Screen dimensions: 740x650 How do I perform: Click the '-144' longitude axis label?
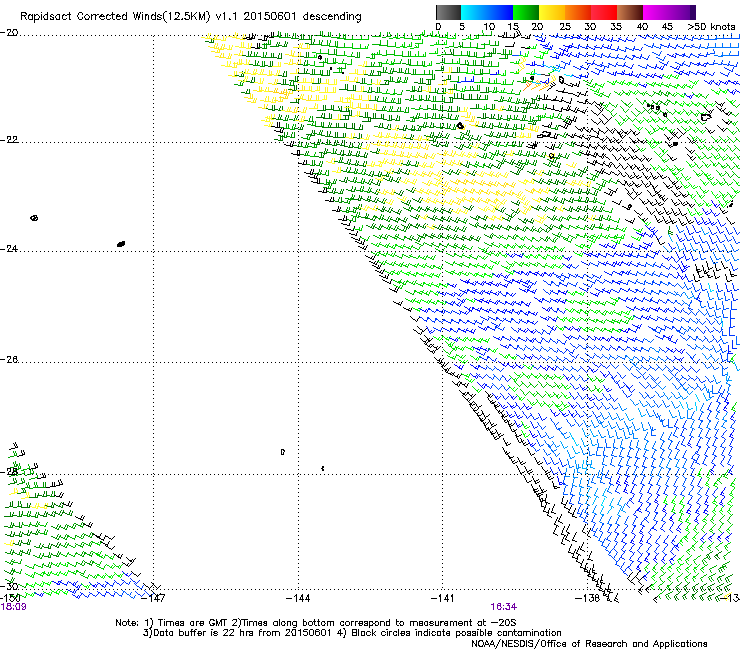pos(298,599)
